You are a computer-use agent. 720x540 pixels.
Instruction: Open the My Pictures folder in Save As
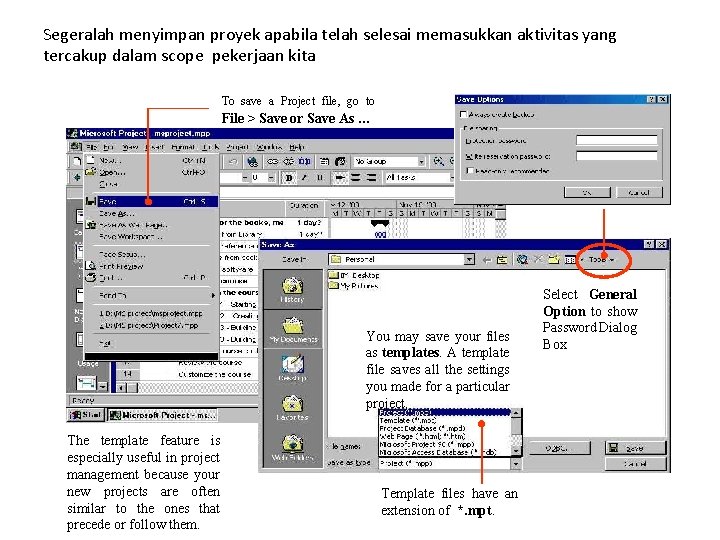click(x=354, y=286)
